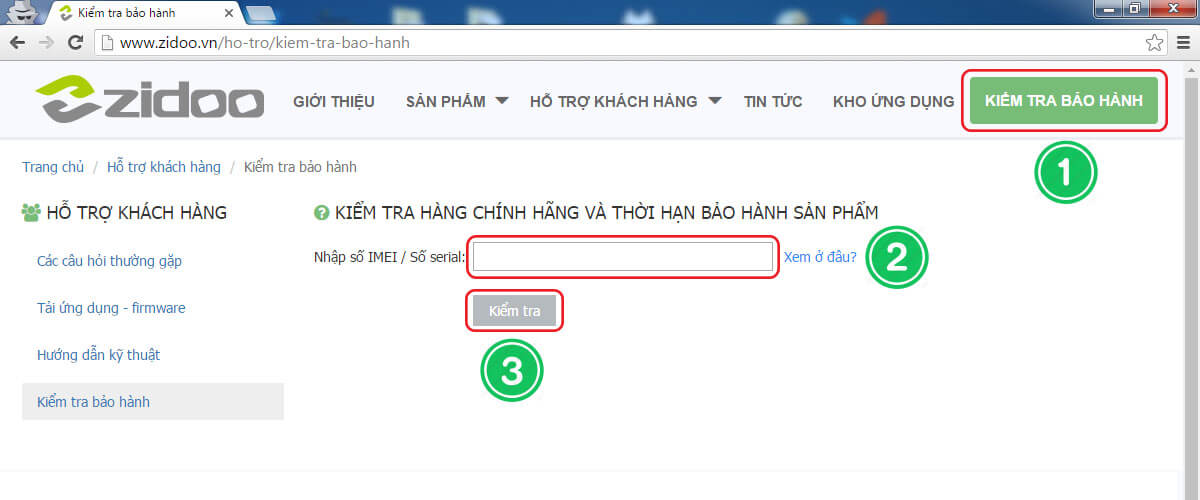The width and height of the screenshot is (1200, 500).
Task: Go to Trang chủ breadcrumb
Action: [53, 167]
